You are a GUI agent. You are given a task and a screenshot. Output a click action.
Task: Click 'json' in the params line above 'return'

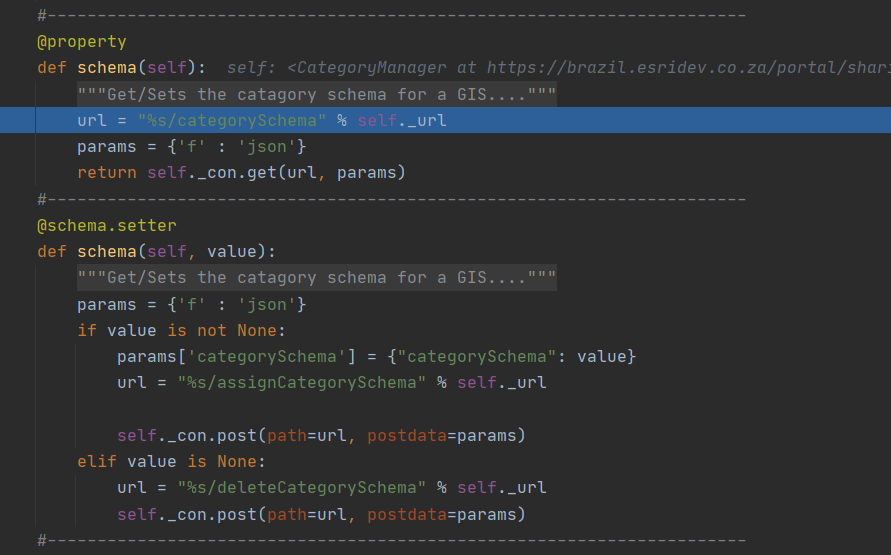point(267,147)
